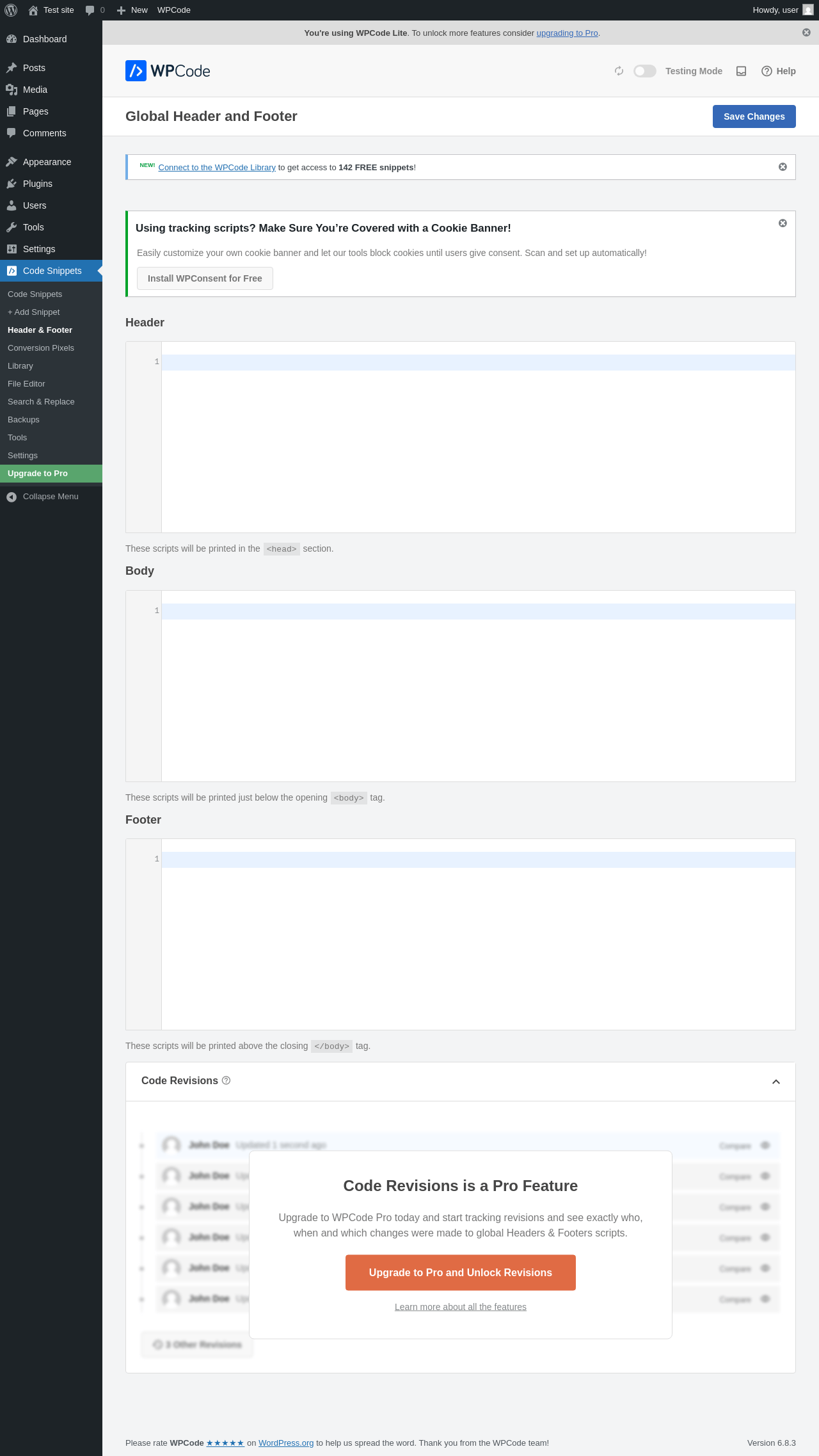Open Library submenu item

coord(51,366)
